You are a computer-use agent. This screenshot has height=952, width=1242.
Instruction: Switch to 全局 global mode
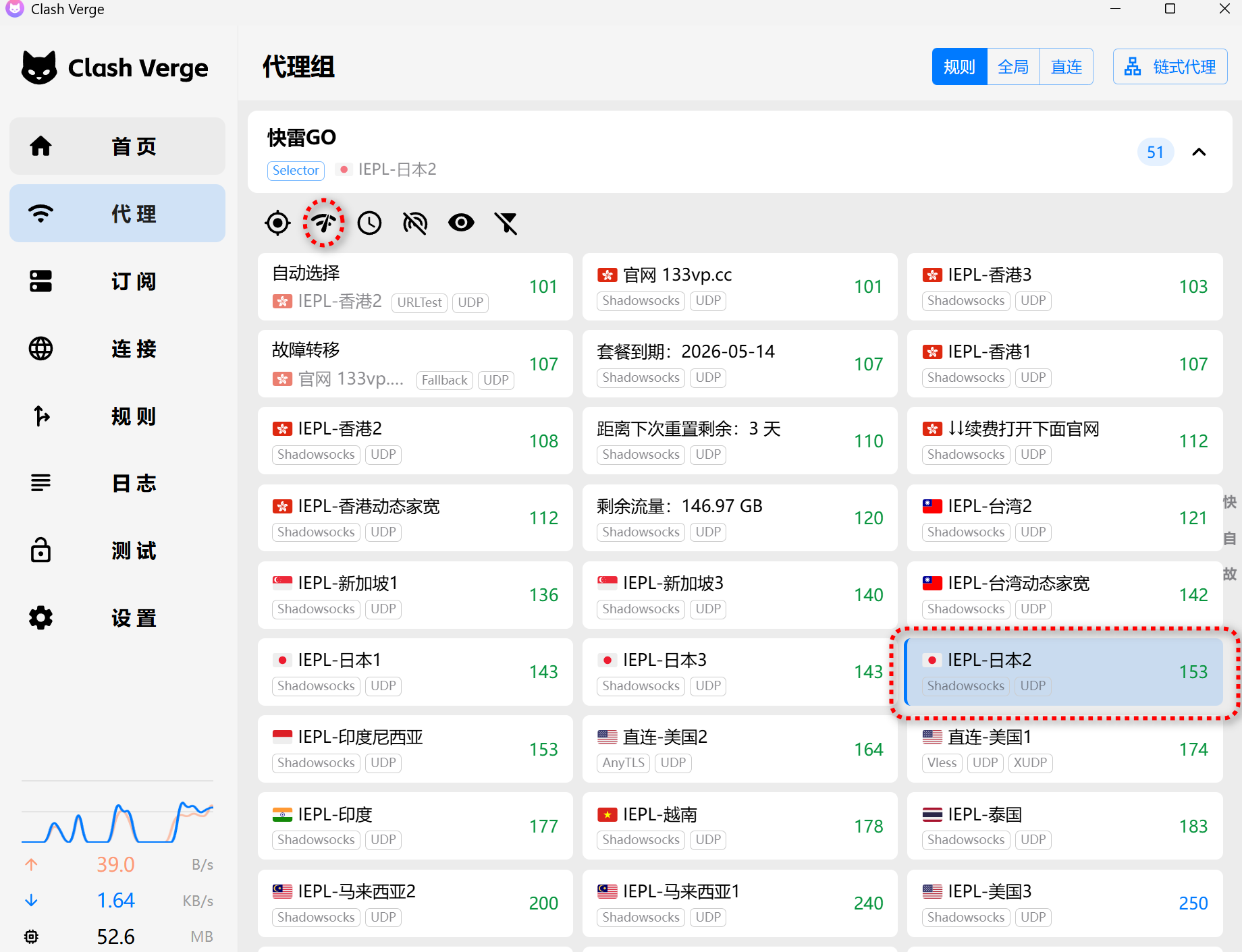[1013, 67]
